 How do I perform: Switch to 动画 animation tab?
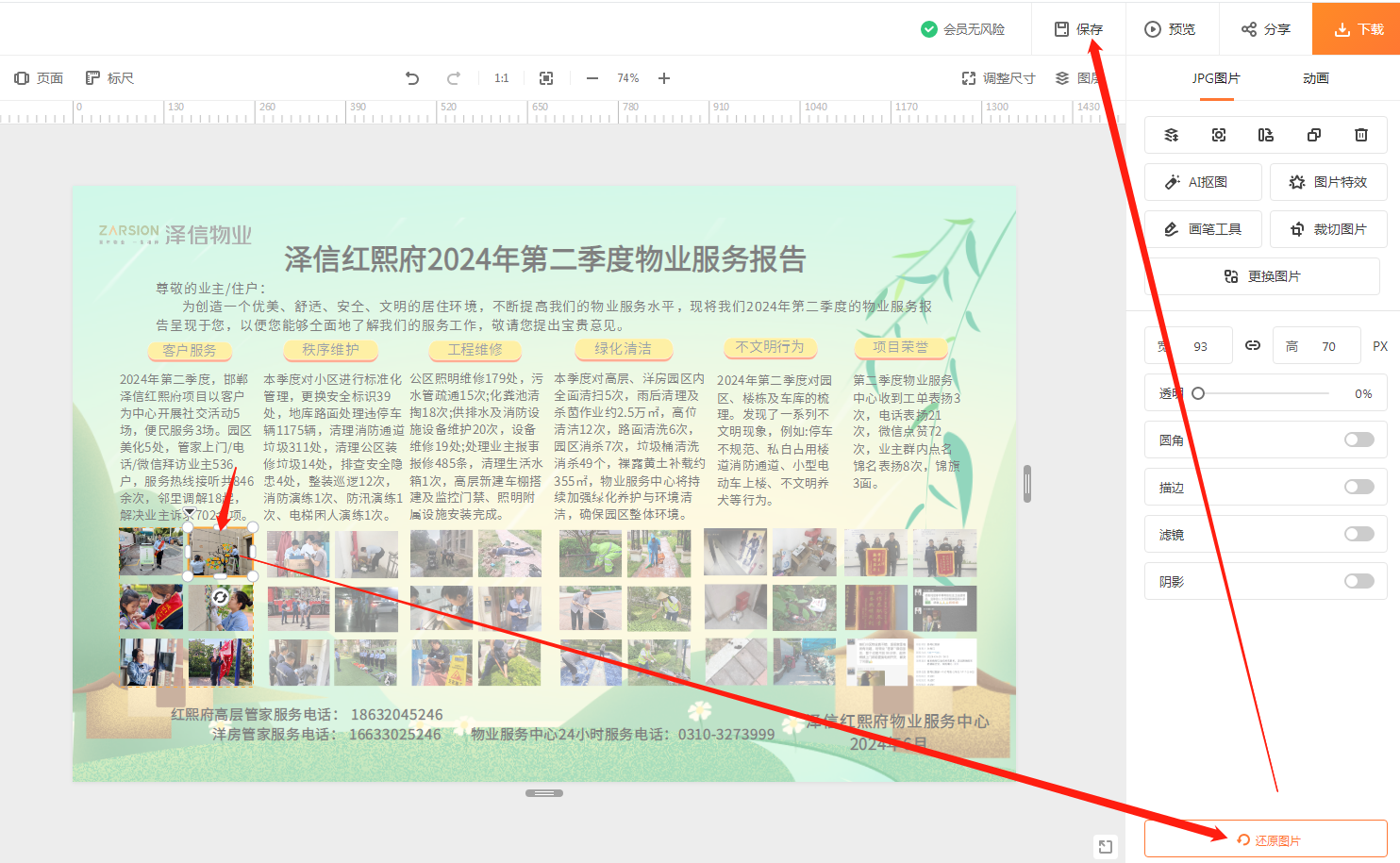1316,78
